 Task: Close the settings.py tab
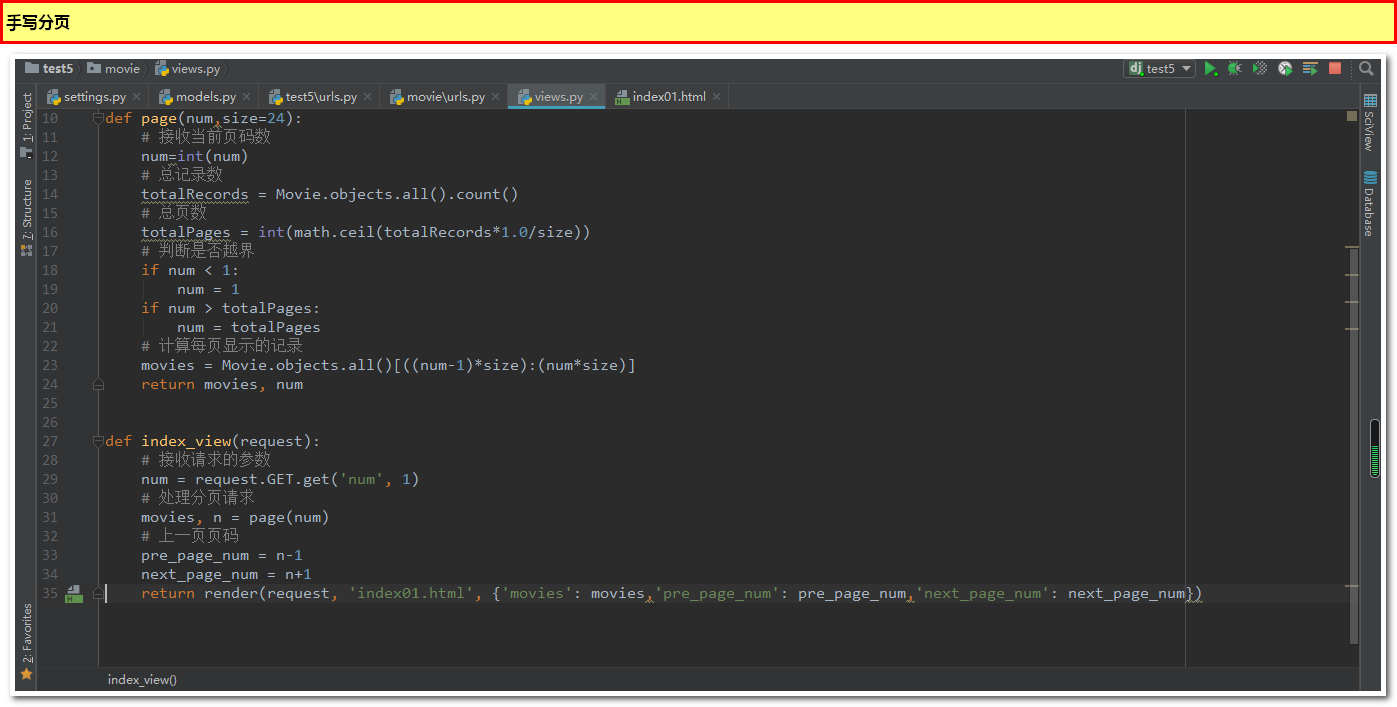136,97
